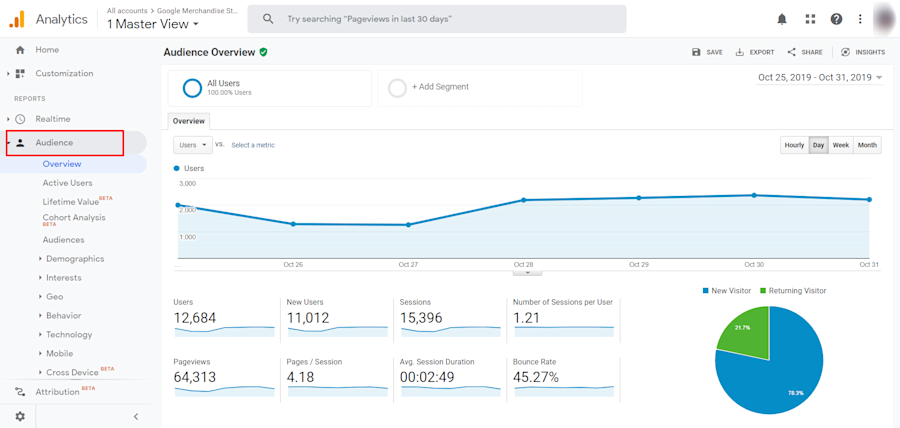The image size is (900, 428).
Task: Switch chart granularity to Month
Action: point(867,145)
